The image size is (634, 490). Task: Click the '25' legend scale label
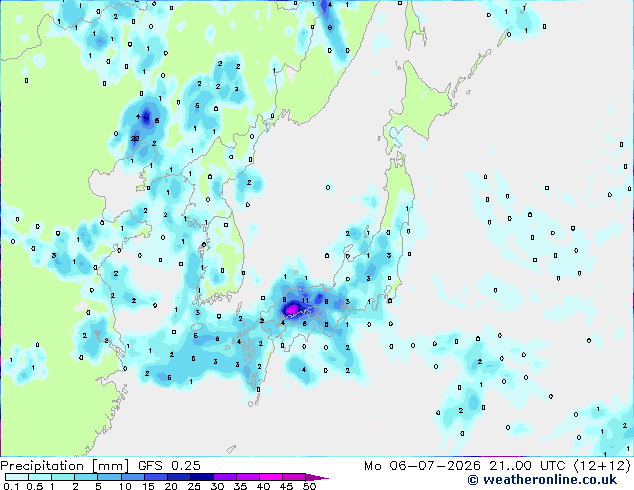pyautogui.click(x=194, y=486)
